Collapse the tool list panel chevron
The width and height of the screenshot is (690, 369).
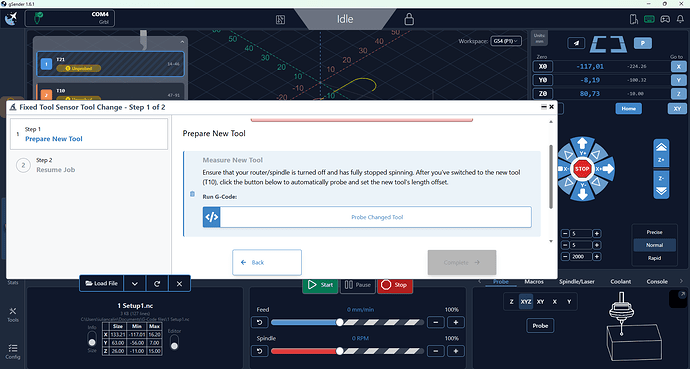182,42
